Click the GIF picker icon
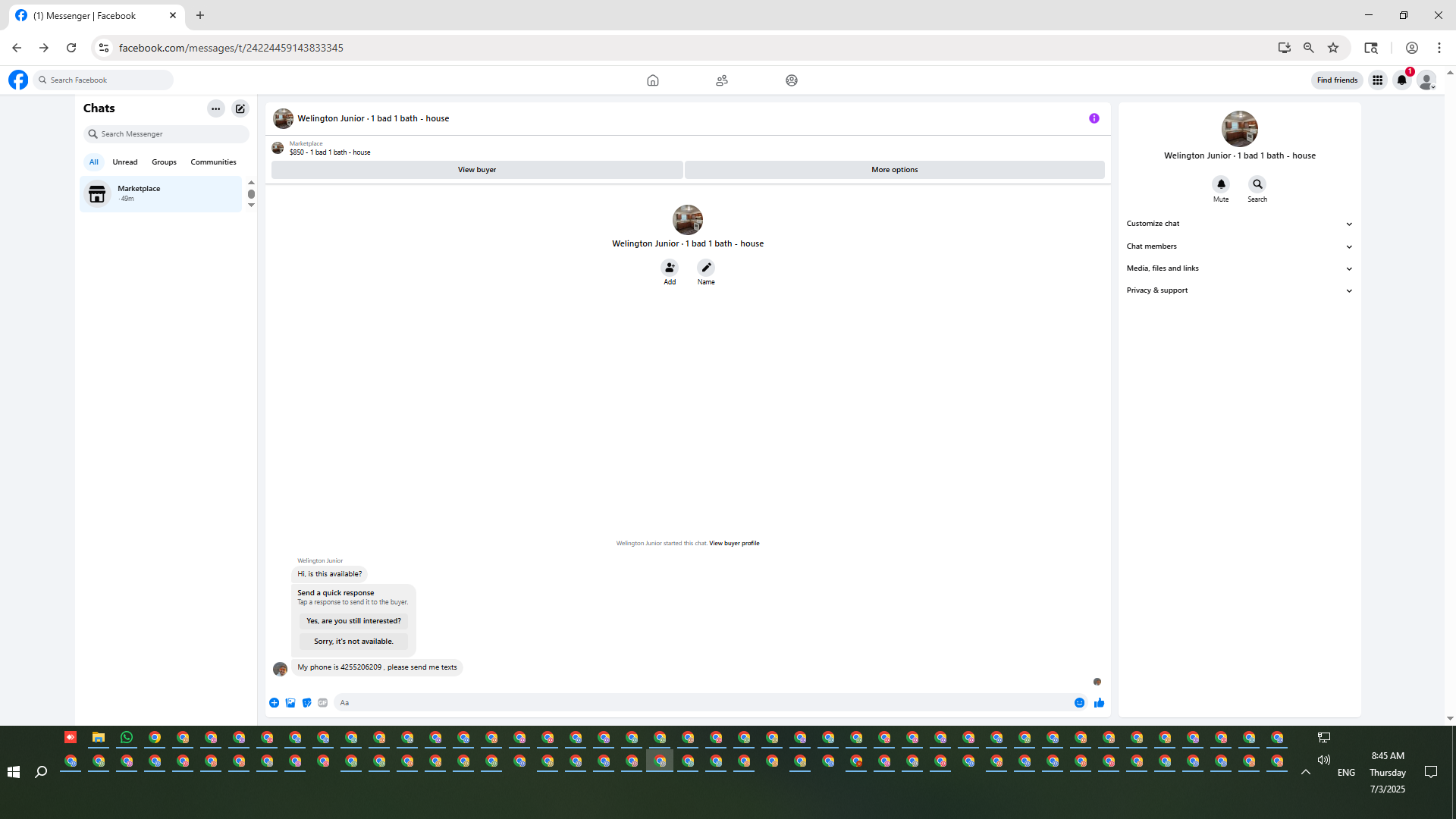The width and height of the screenshot is (1456, 819). tap(323, 703)
